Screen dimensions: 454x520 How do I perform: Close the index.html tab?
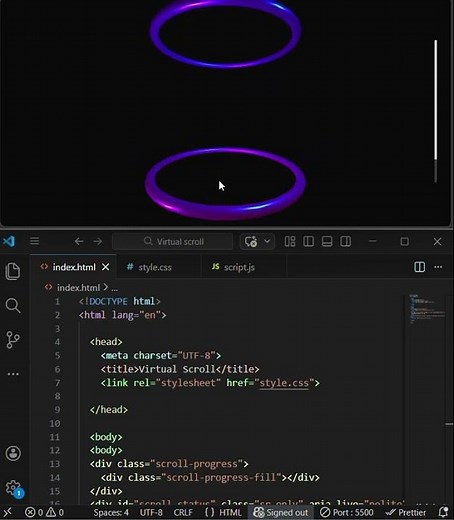coord(106,267)
